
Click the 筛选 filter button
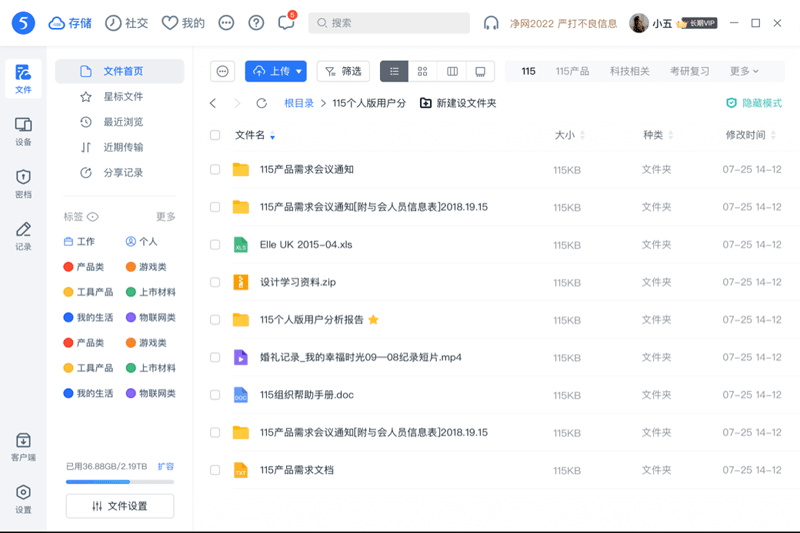[343, 71]
